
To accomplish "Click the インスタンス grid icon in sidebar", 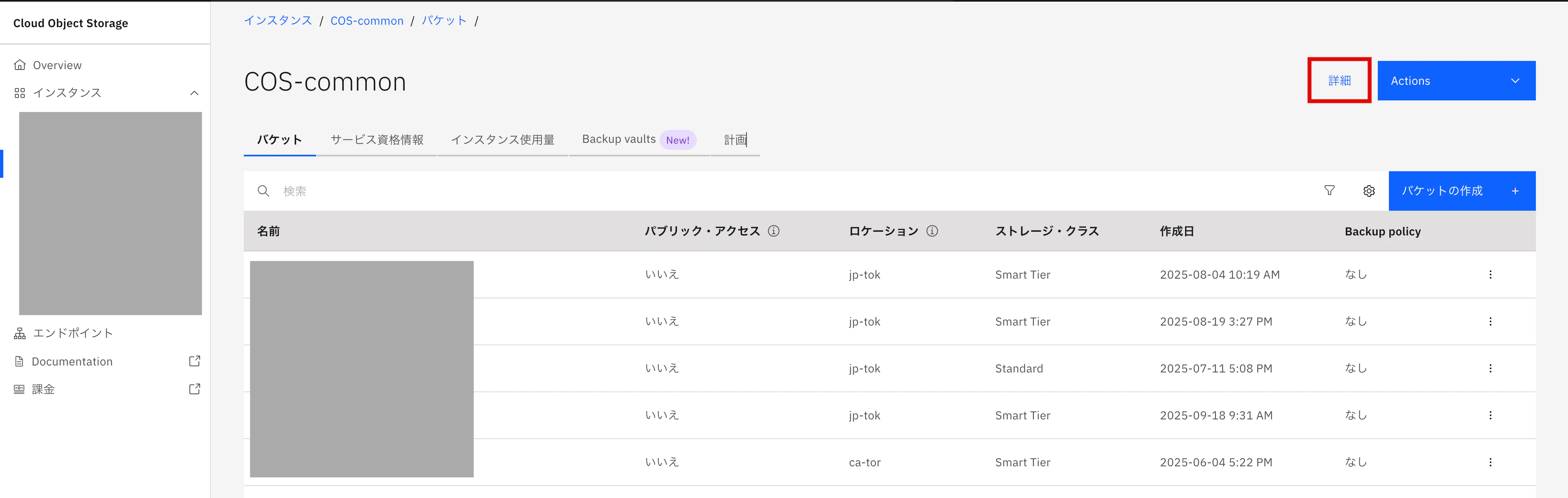I will click(20, 93).
